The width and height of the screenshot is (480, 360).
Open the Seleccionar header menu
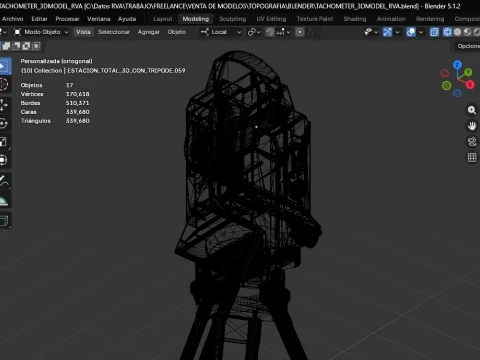[x=114, y=32]
